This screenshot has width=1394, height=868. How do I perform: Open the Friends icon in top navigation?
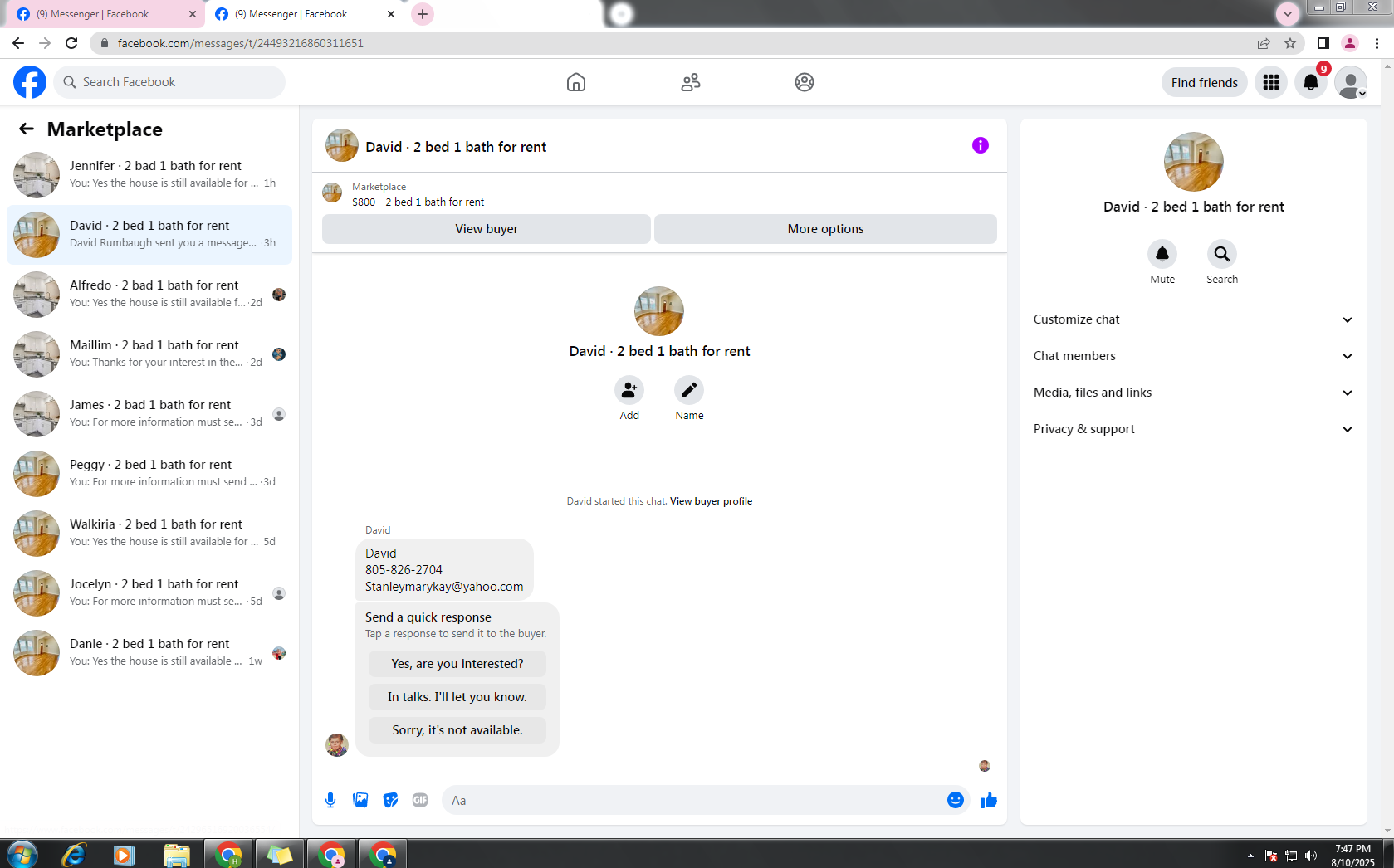(x=691, y=82)
